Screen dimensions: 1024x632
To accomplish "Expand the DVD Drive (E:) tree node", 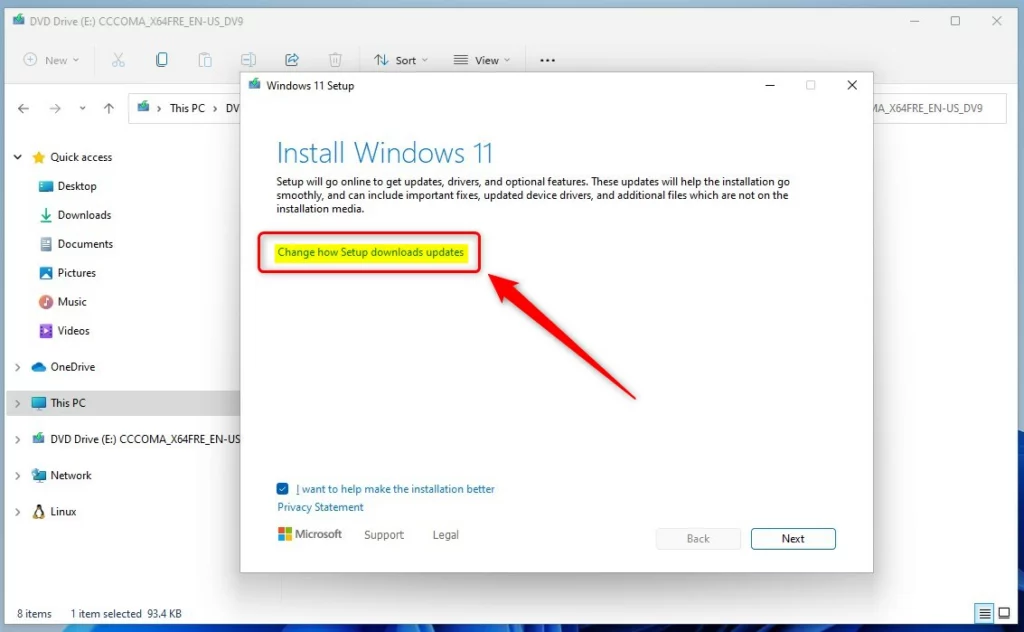I will (x=18, y=439).
